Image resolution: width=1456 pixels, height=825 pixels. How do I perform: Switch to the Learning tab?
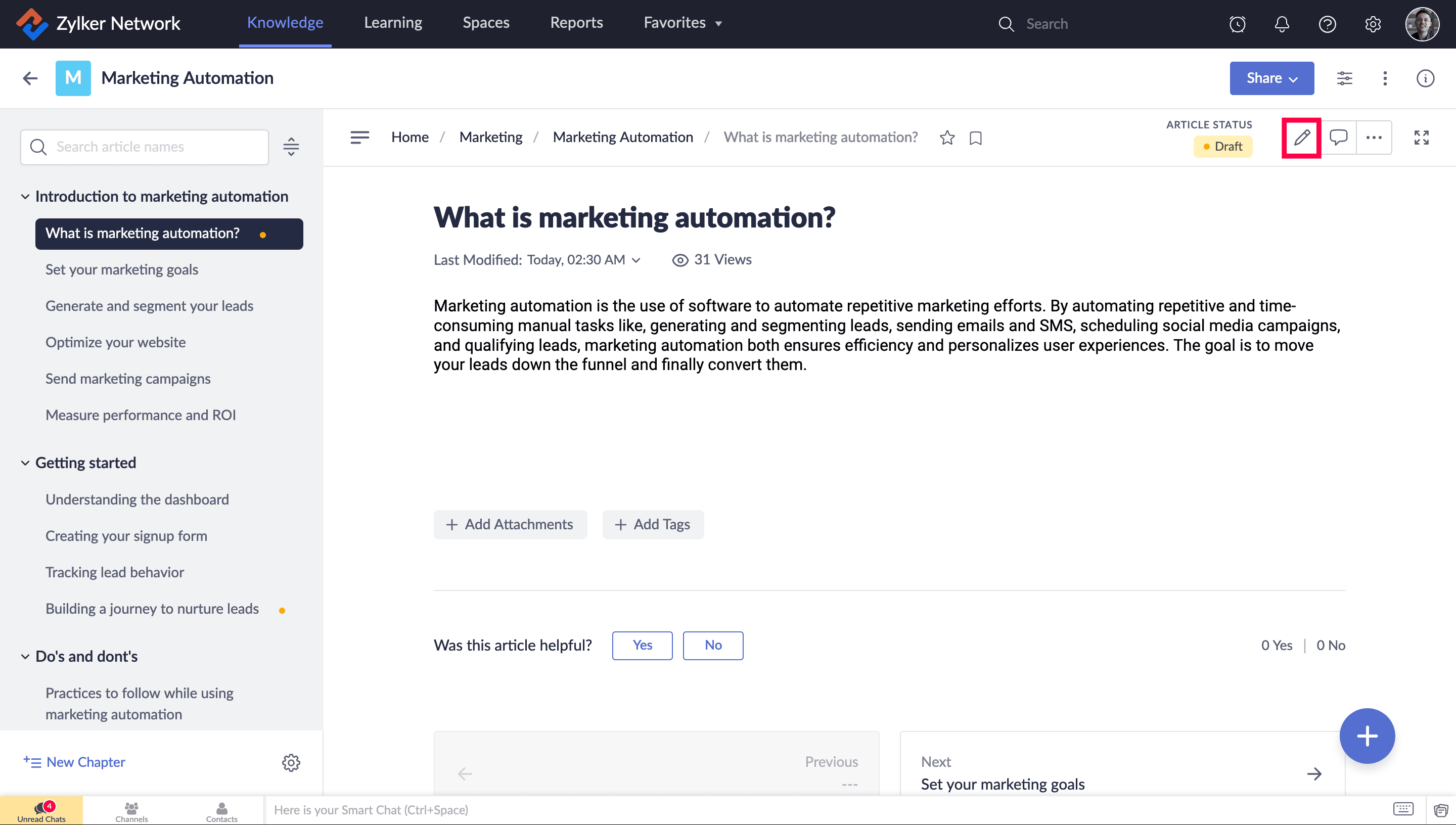point(393,23)
